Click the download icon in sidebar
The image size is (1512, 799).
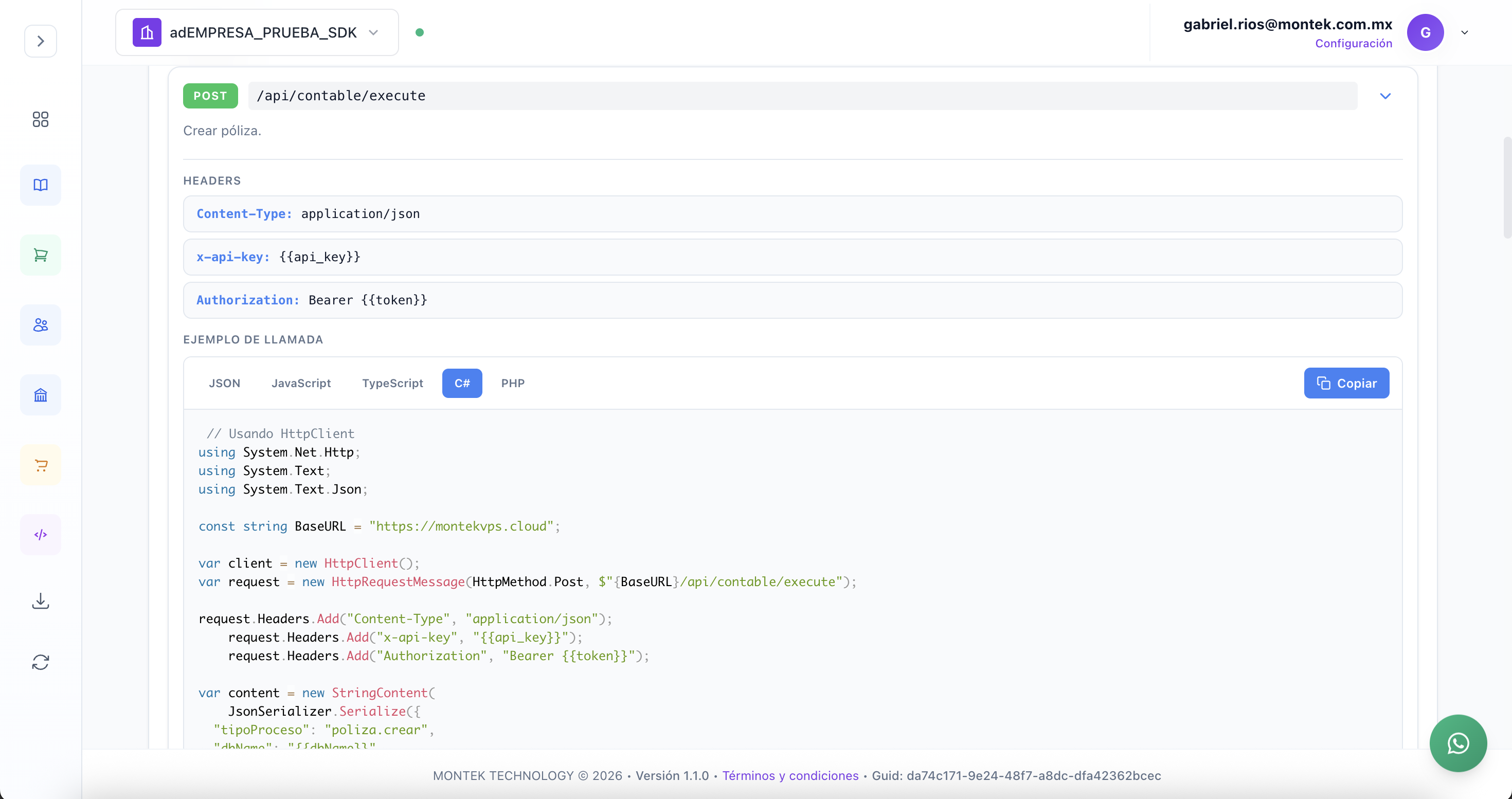pos(41,601)
